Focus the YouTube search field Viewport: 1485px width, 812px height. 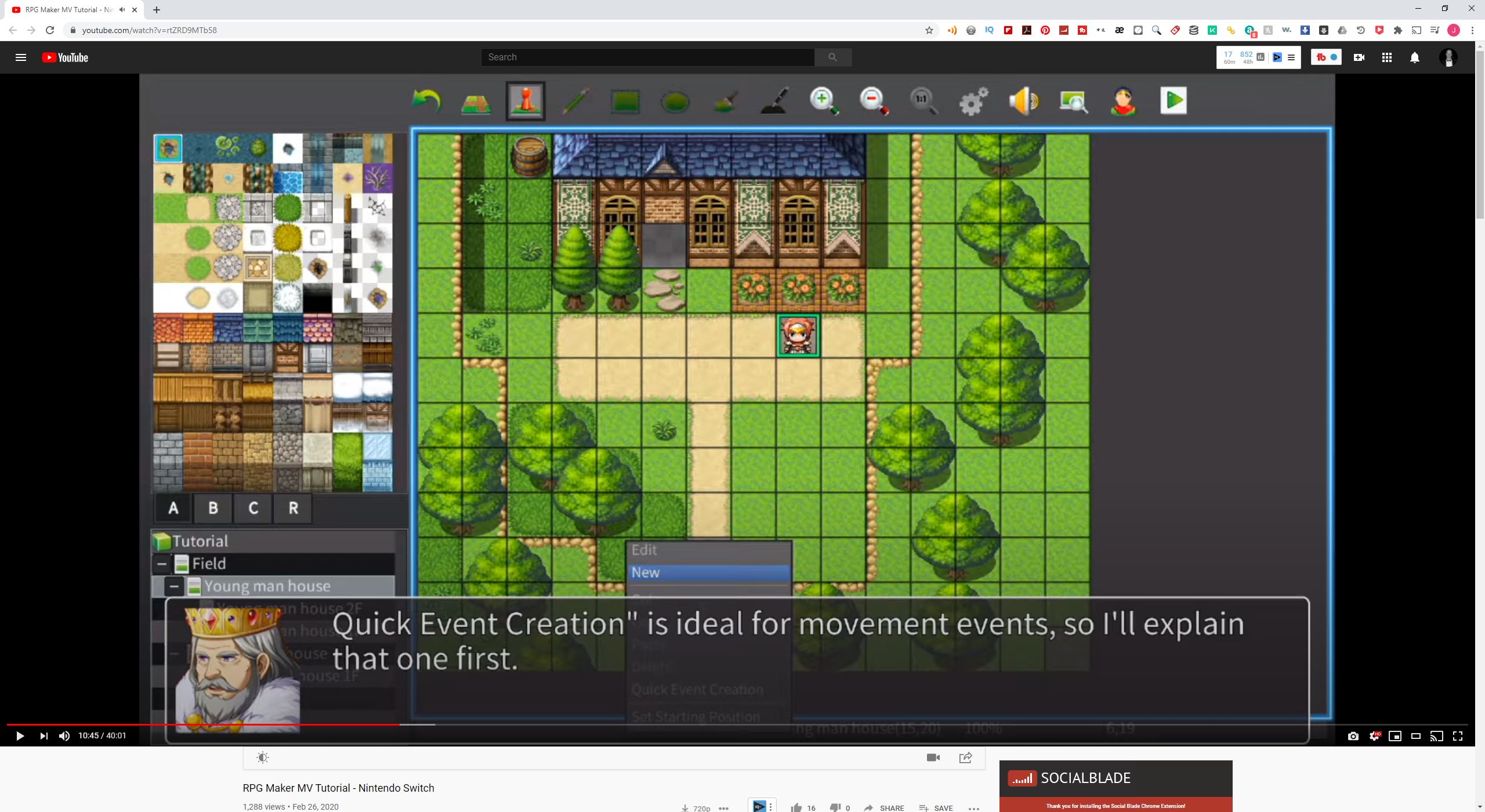click(x=647, y=57)
